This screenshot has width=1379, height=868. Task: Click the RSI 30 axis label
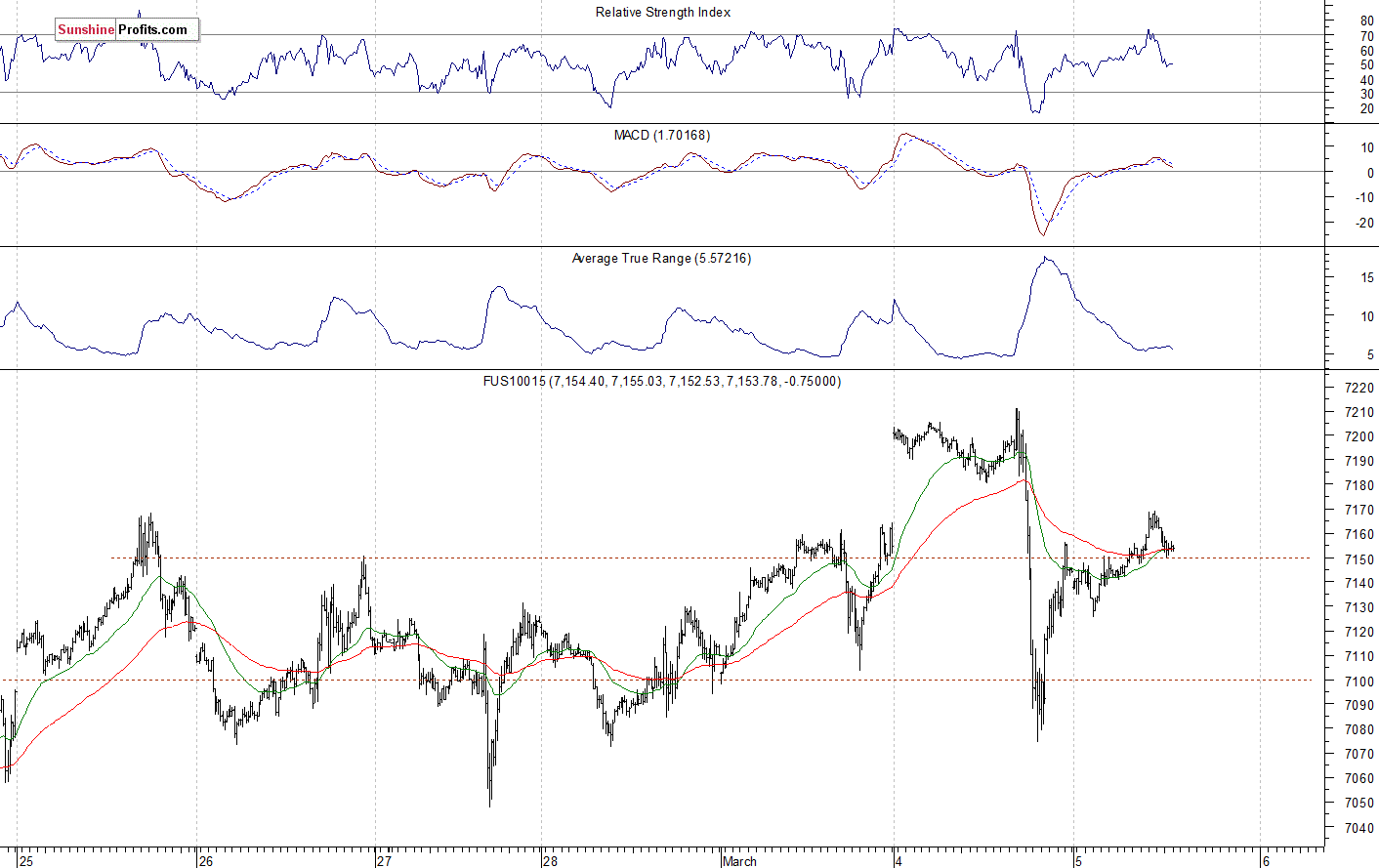1366,94
